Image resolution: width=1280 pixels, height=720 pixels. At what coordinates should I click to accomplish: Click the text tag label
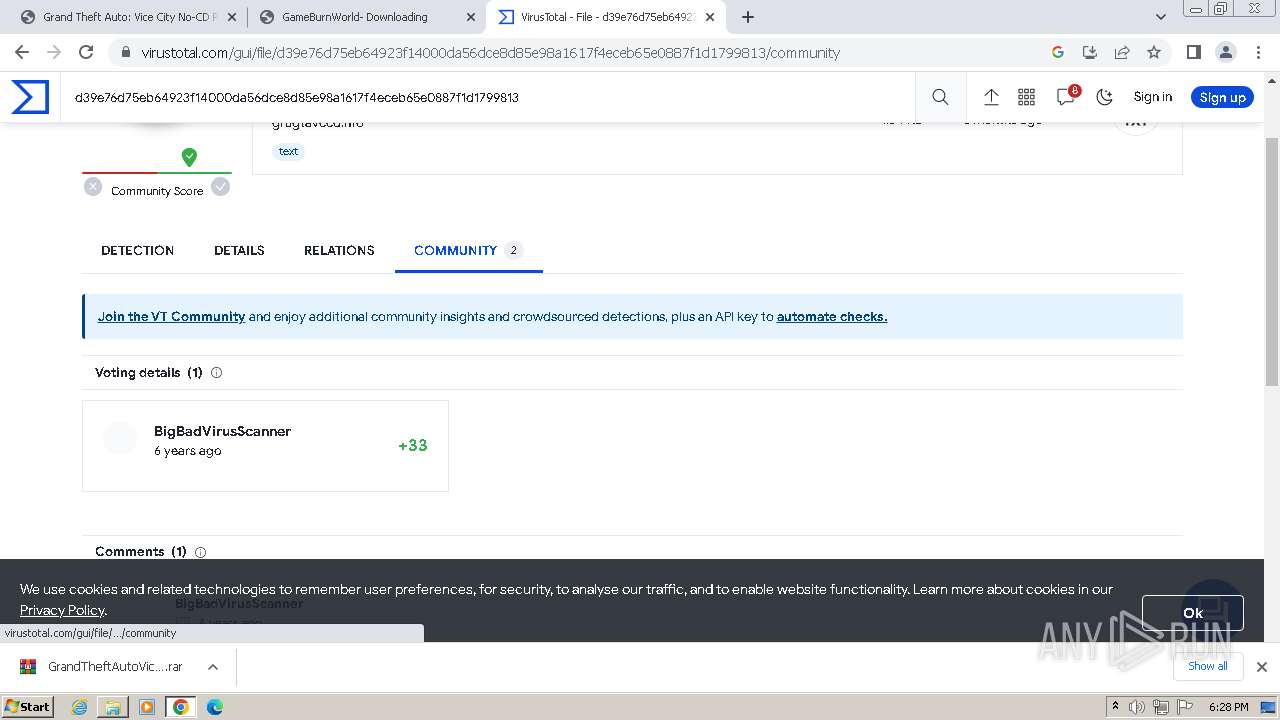coord(288,151)
